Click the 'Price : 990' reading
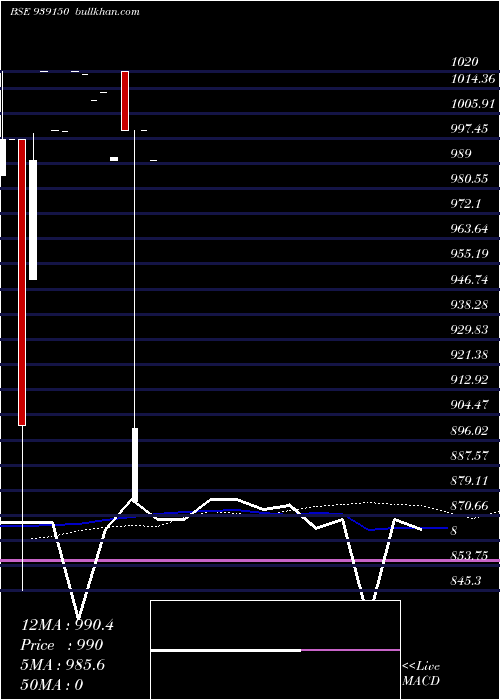Viewport: 500px width, 700px height. [62, 645]
